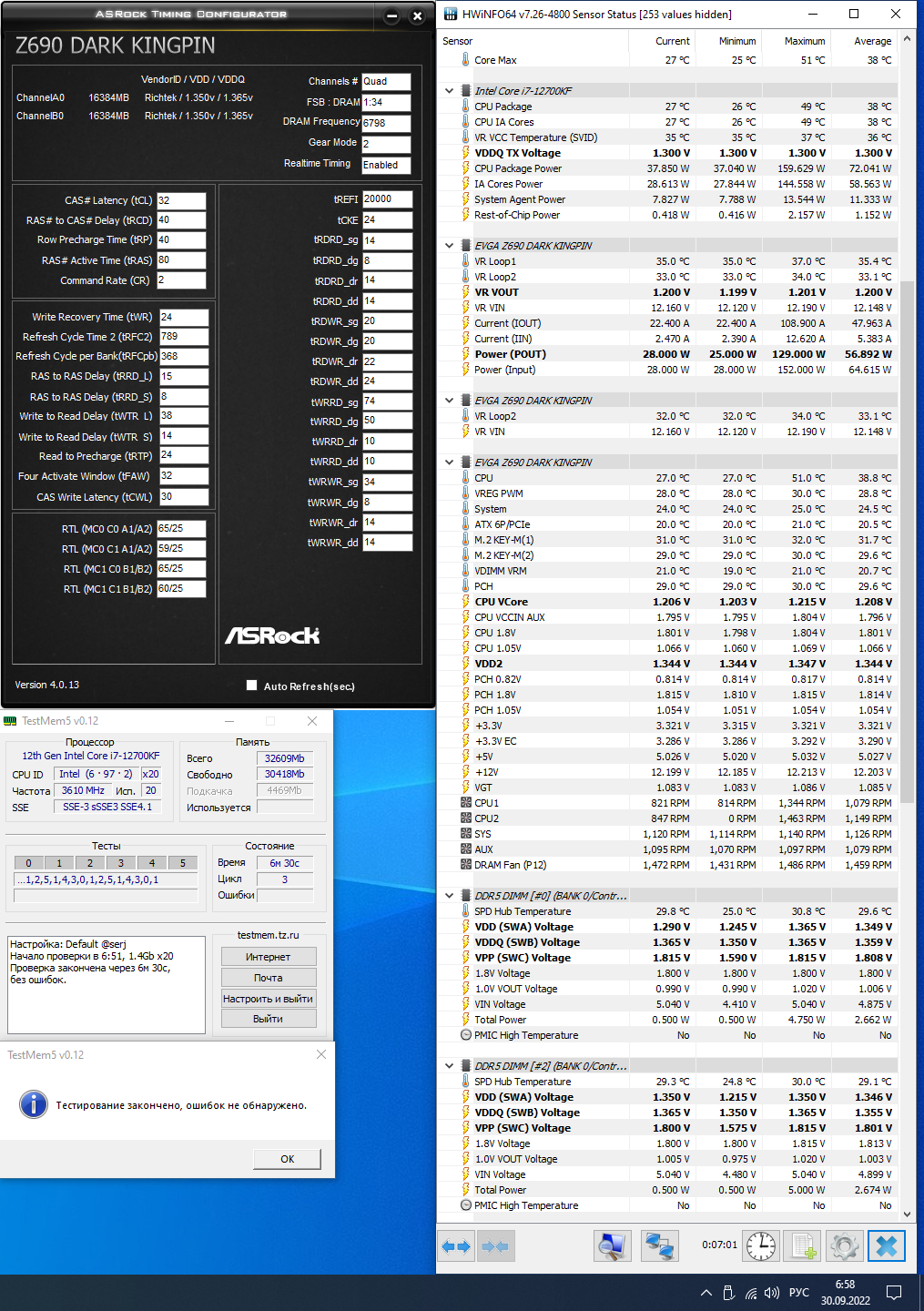Open the testmem.tz.ru link
Image resolution: width=924 pixels, height=1311 pixels.
tap(268, 935)
